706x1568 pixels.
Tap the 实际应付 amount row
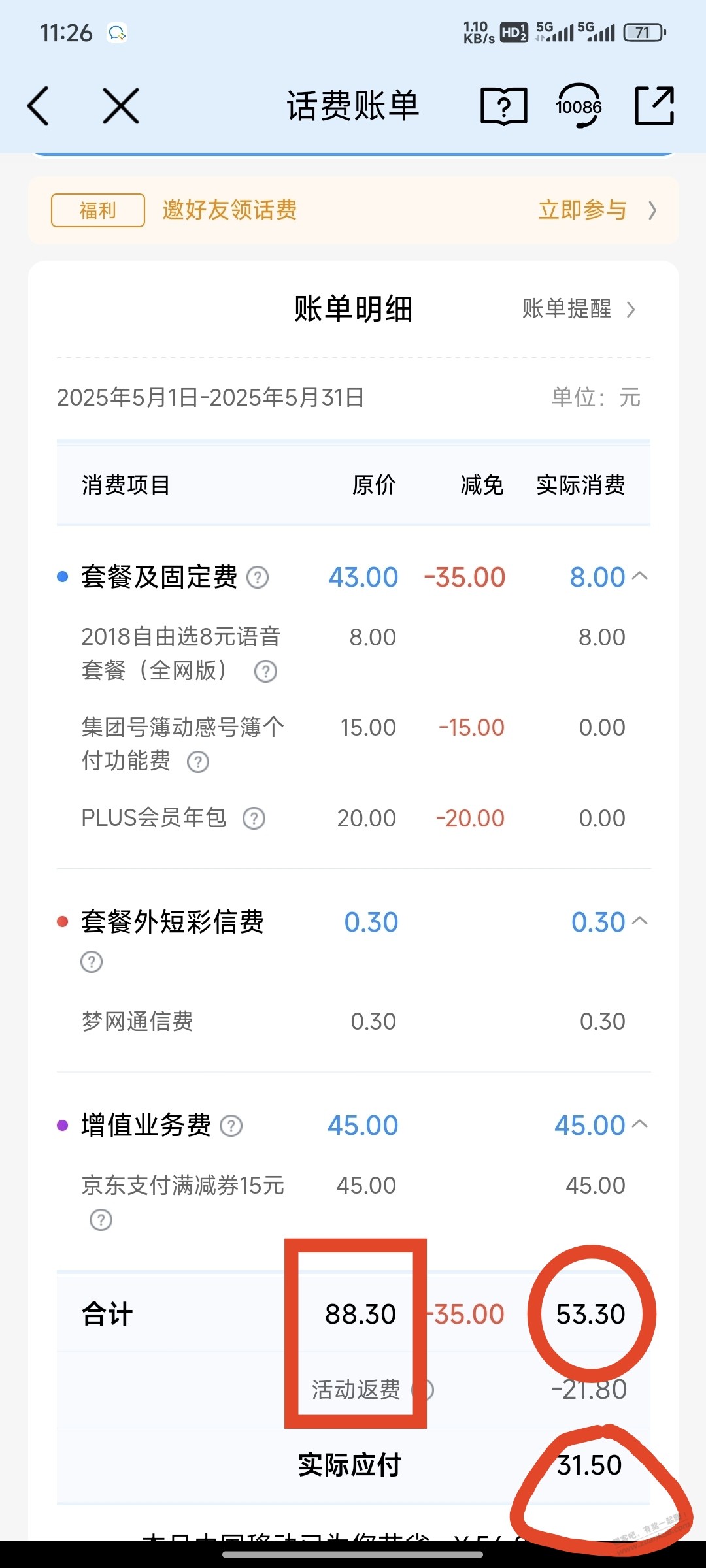(x=353, y=1465)
